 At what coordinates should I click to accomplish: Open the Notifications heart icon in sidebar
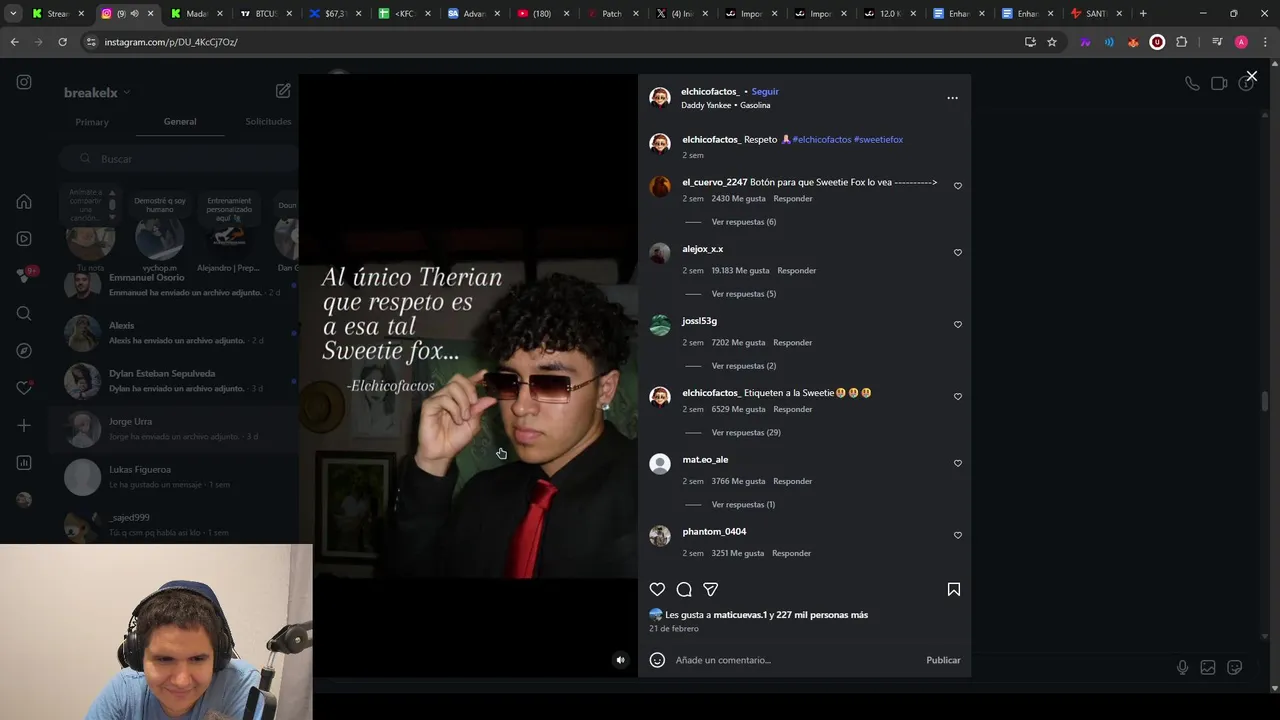(x=24, y=388)
